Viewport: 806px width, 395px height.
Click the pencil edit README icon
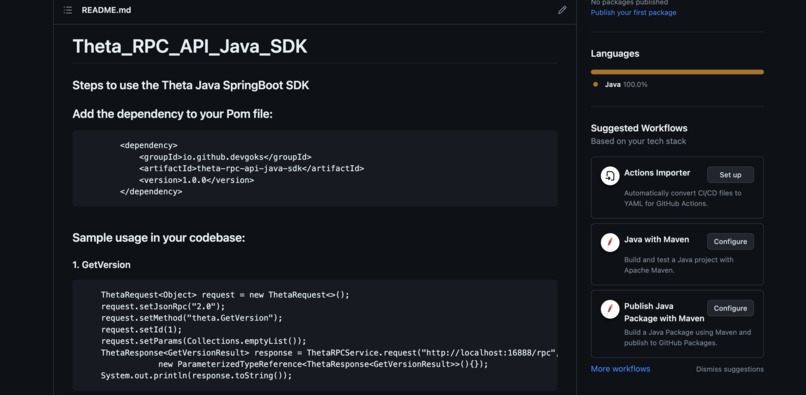point(562,10)
